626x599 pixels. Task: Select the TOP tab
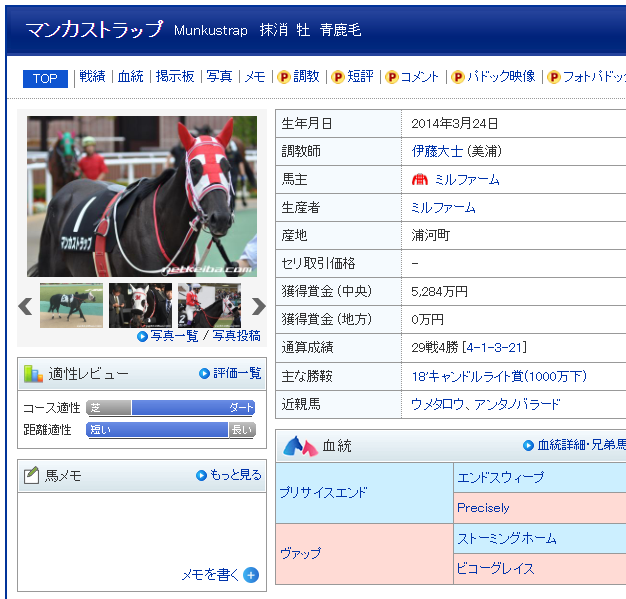[45, 78]
